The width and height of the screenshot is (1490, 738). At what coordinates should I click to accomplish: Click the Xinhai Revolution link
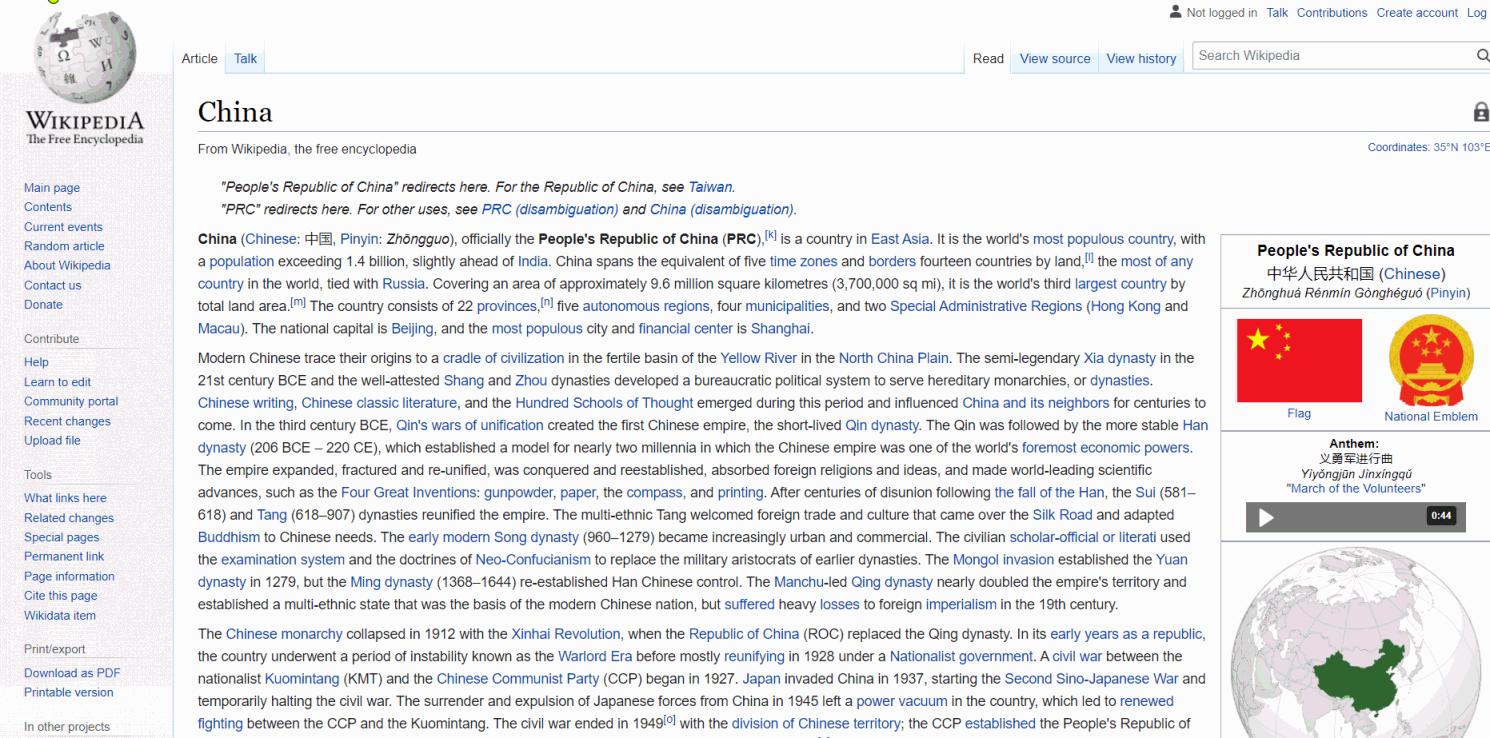click(x=567, y=634)
